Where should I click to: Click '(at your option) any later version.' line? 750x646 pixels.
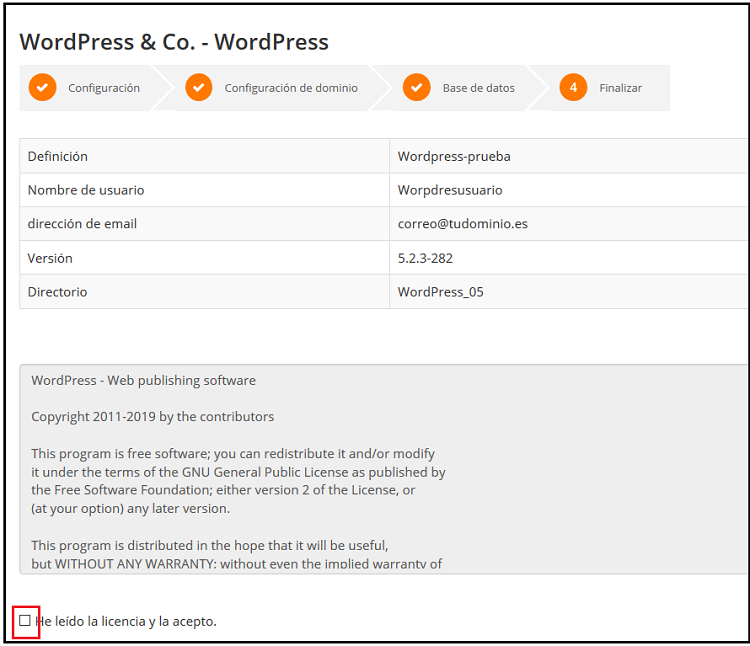131,508
